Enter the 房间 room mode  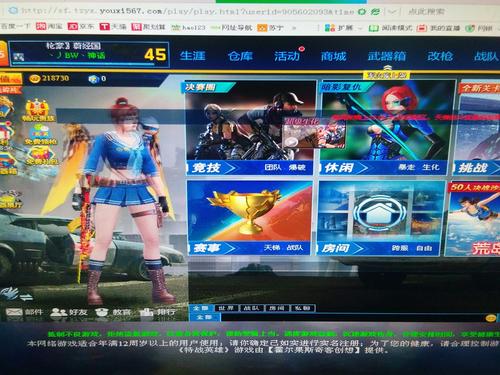point(378,248)
